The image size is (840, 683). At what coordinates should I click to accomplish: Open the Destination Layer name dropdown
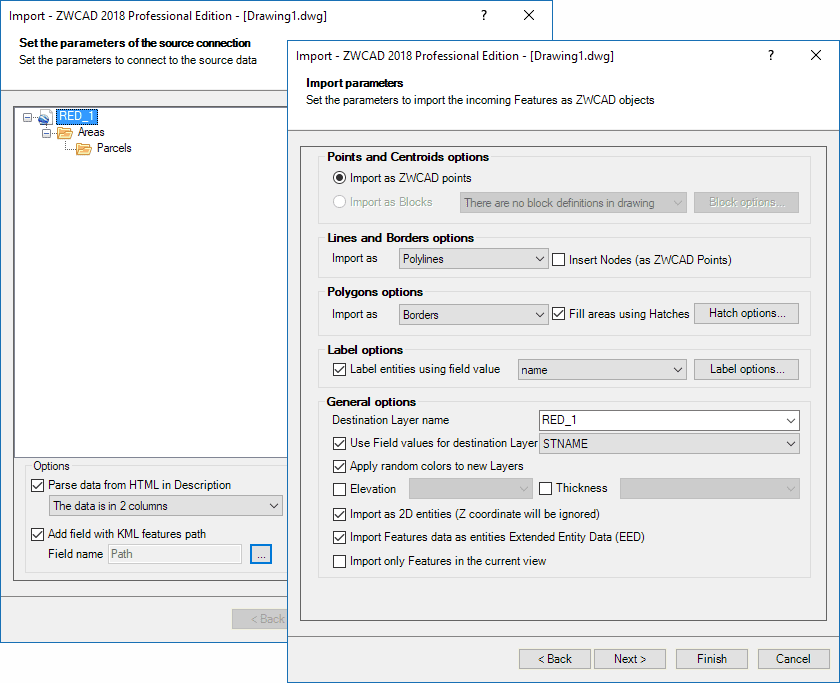tap(791, 421)
